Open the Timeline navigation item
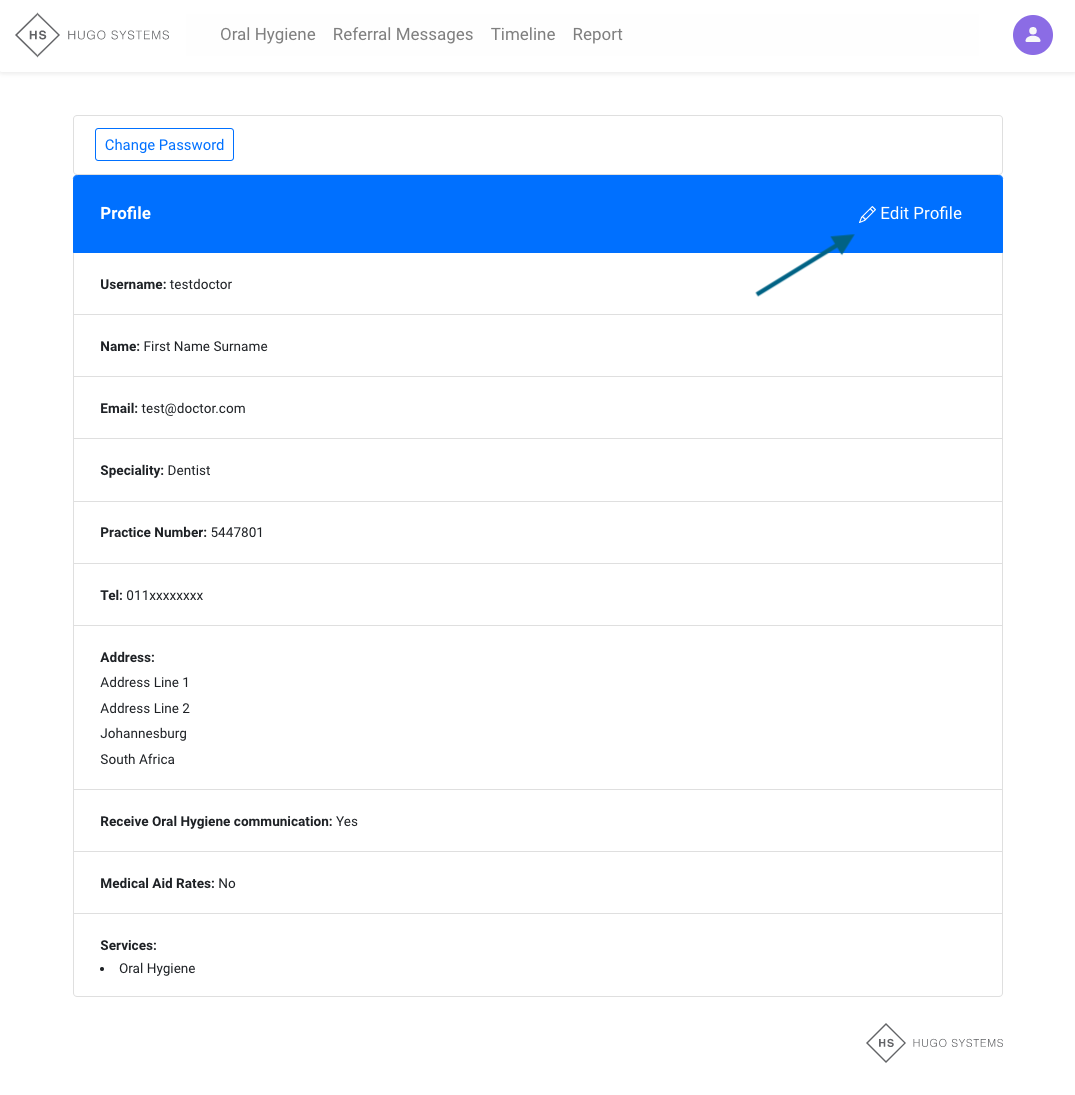Screen dimensions: 1075x1095 point(523,35)
